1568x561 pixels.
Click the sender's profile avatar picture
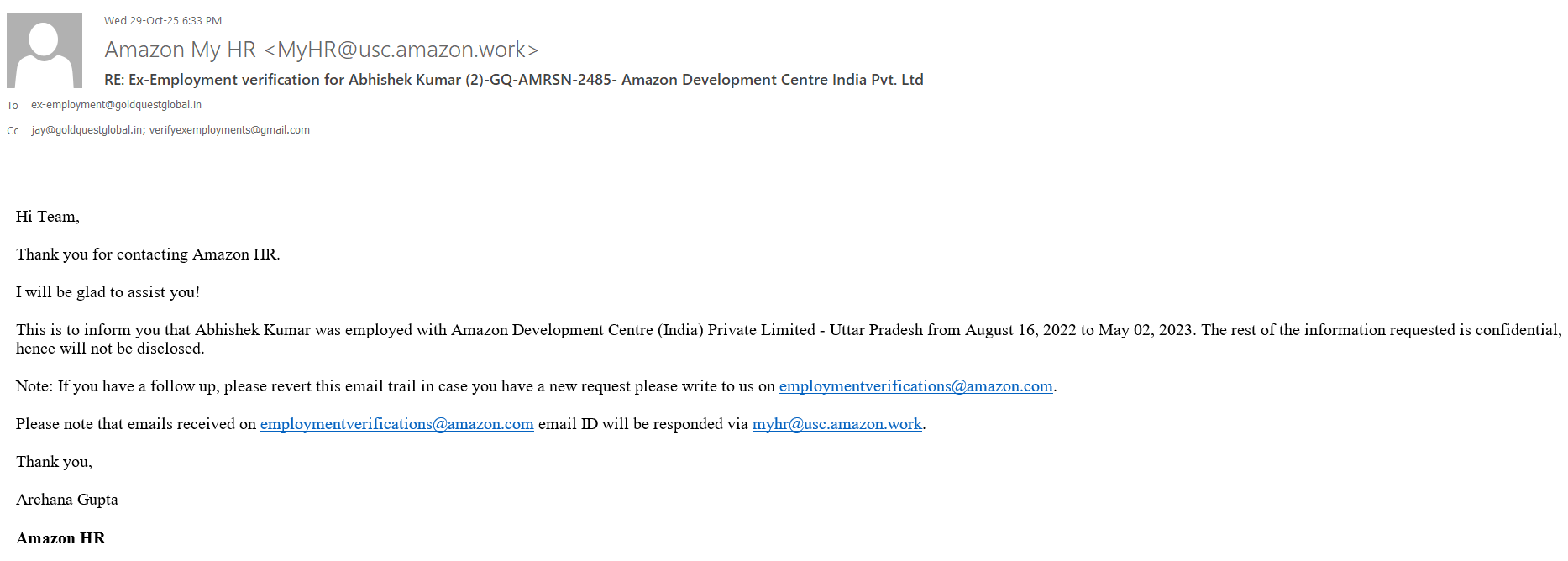45,50
